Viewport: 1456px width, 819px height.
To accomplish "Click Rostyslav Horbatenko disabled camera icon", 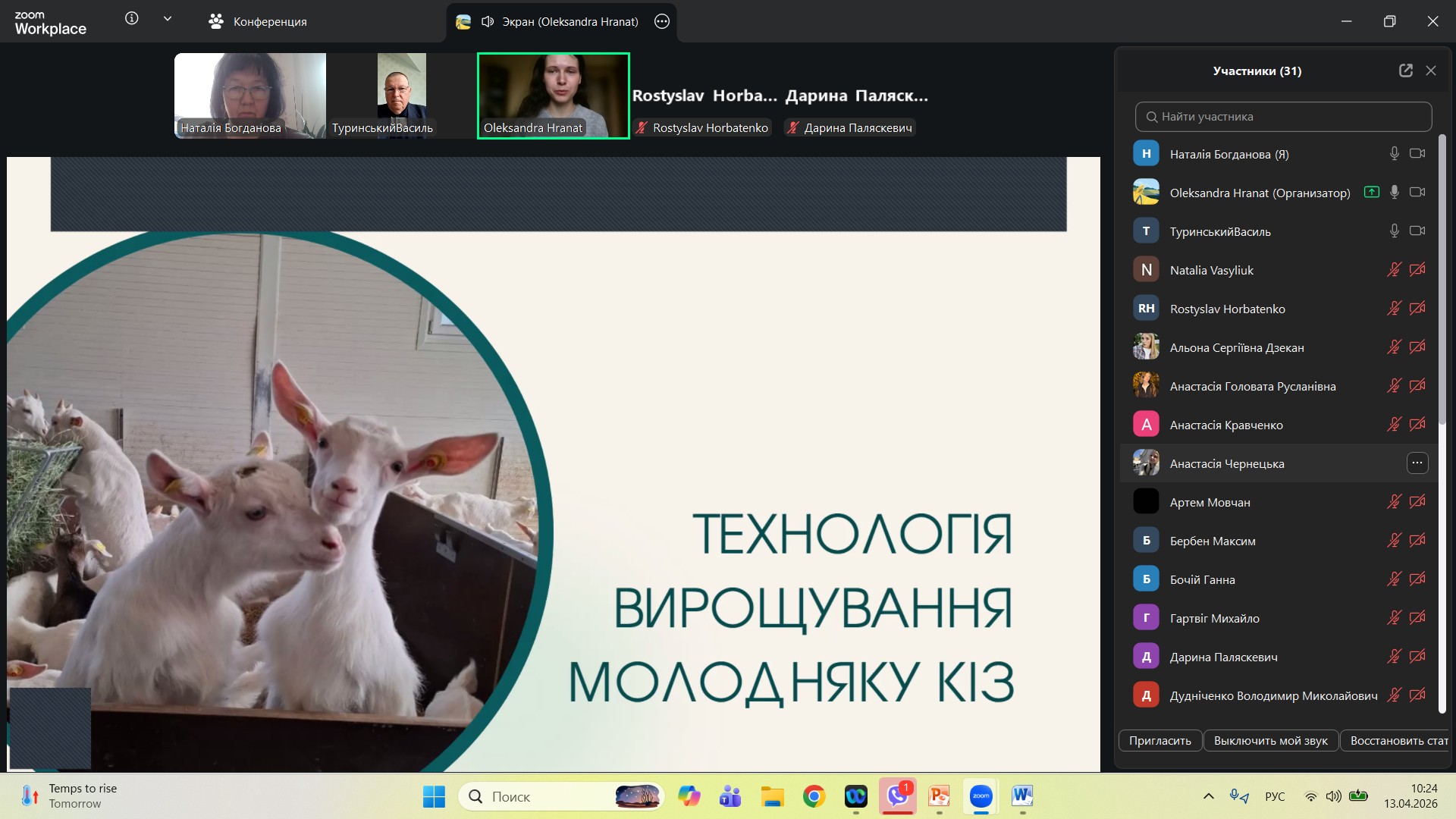I will [x=1417, y=309].
